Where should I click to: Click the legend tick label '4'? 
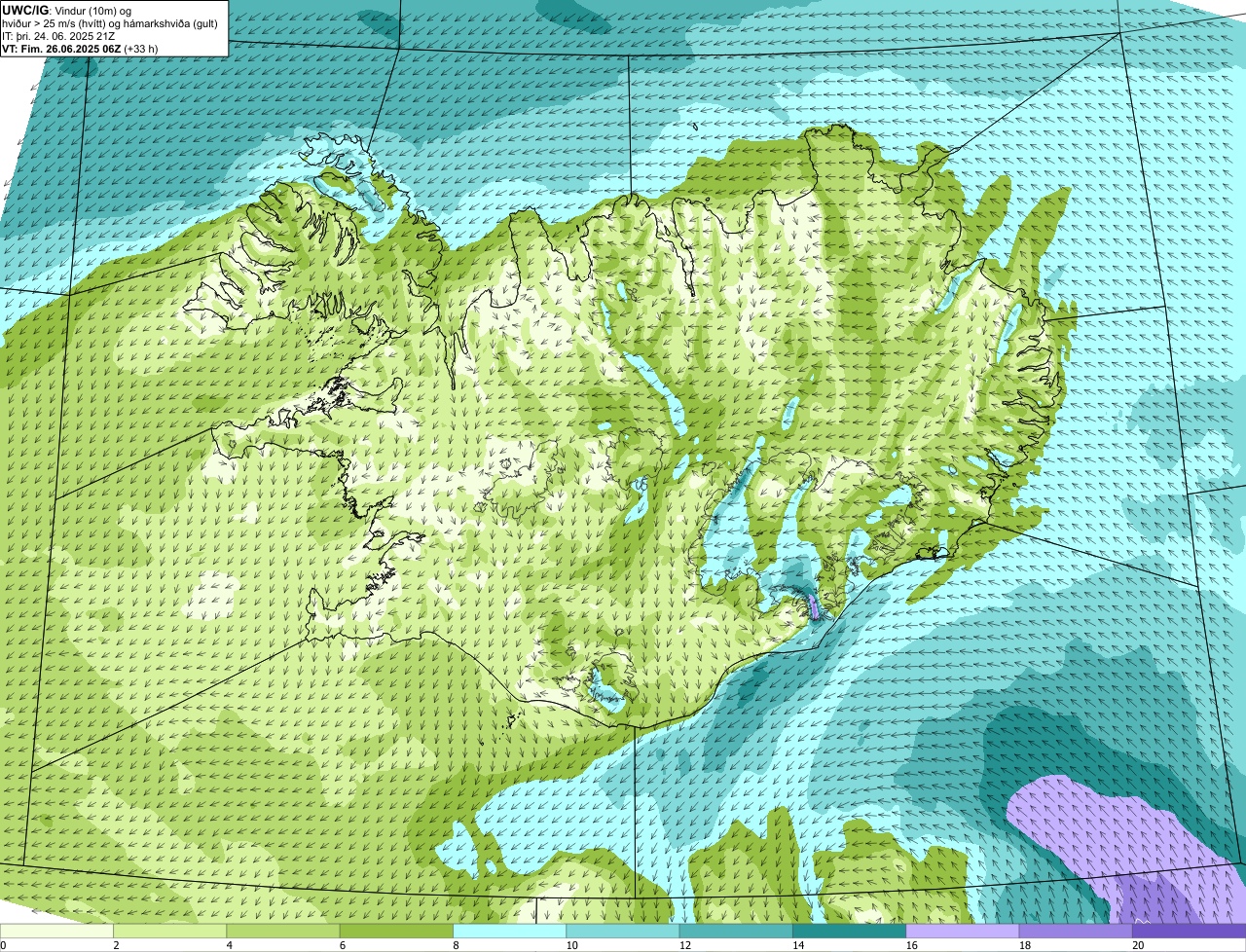coord(228,945)
